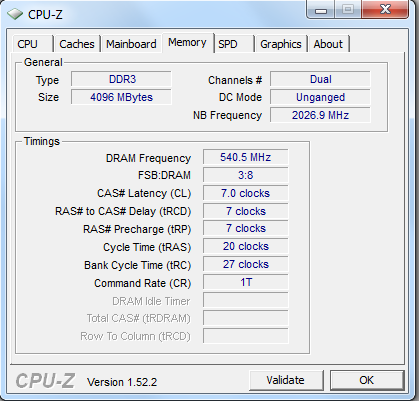Click the DRAM Frequency label

(148, 158)
